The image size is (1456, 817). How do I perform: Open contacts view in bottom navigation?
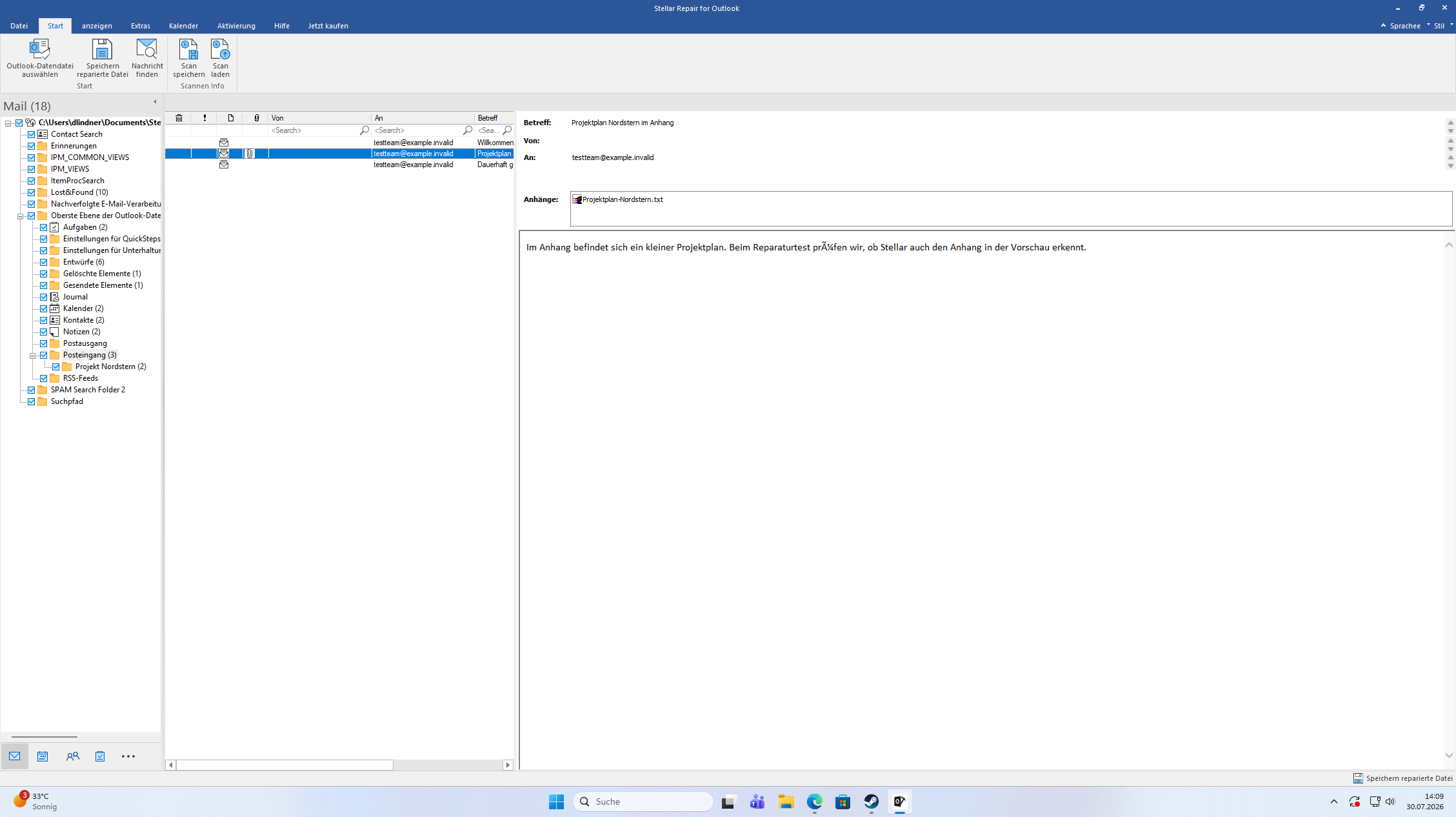pyautogui.click(x=72, y=756)
